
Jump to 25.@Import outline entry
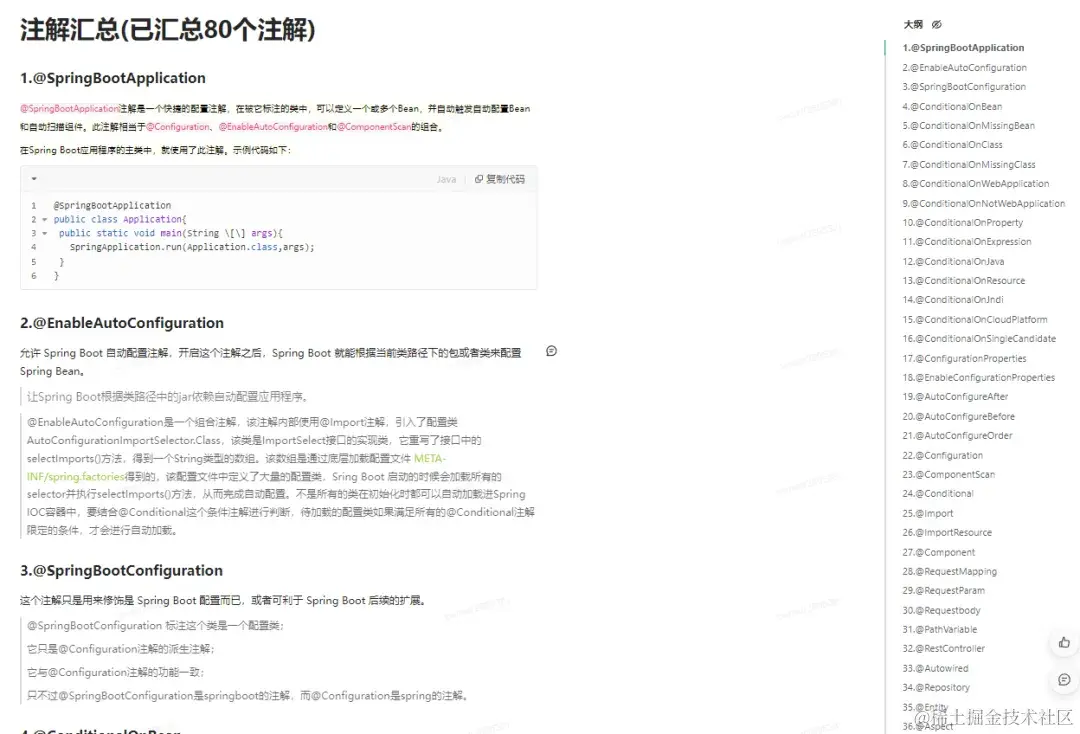(928, 514)
